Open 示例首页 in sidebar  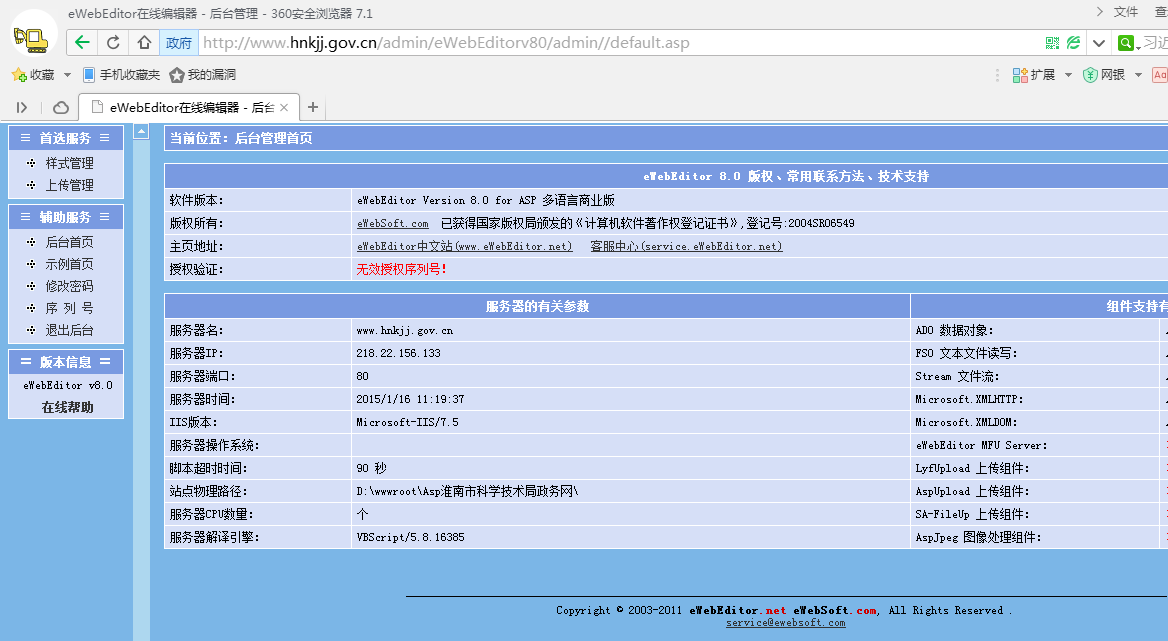(x=69, y=264)
